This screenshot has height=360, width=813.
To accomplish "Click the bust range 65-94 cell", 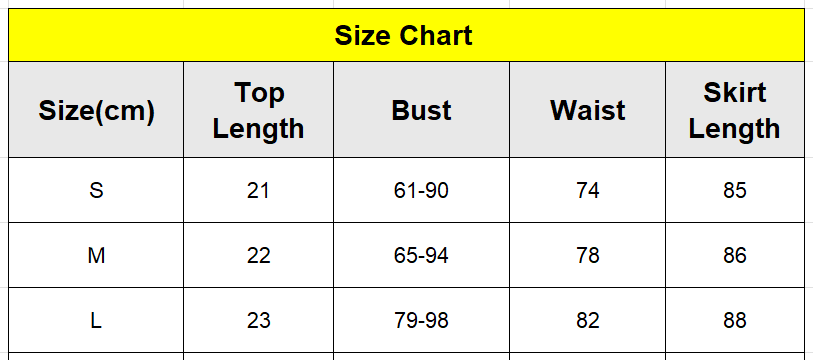I will pos(421,255).
